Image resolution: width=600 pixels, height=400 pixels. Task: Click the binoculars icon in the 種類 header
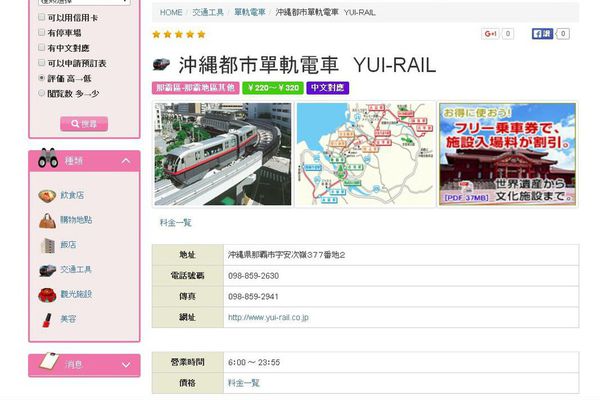tap(48, 158)
